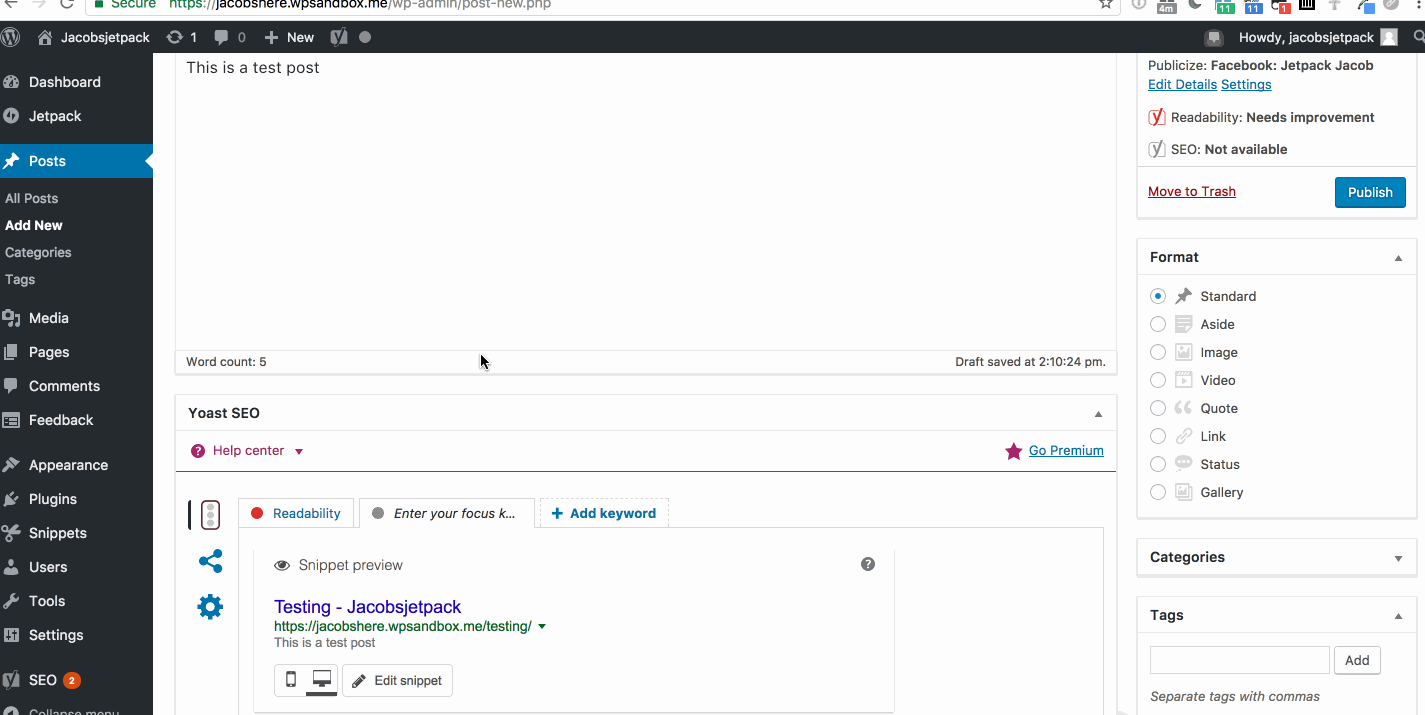
Task: Expand the Categories panel
Action: click(x=1398, y=558)
